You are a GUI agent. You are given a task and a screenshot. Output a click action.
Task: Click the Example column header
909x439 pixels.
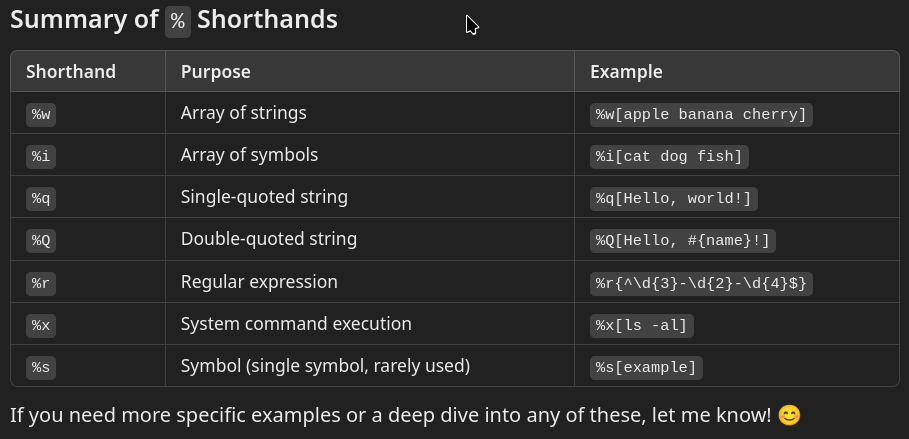click(626, 72)
